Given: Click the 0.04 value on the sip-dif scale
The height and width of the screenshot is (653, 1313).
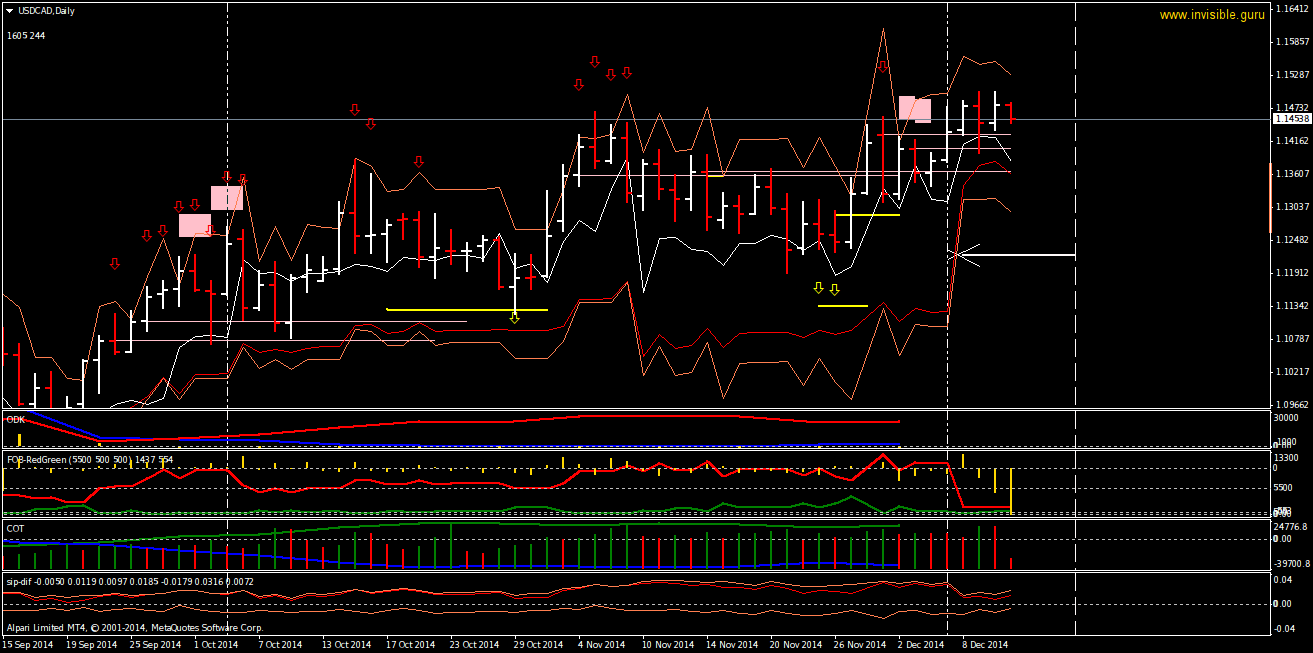Looking at the screenshot, I should 1285,580.
